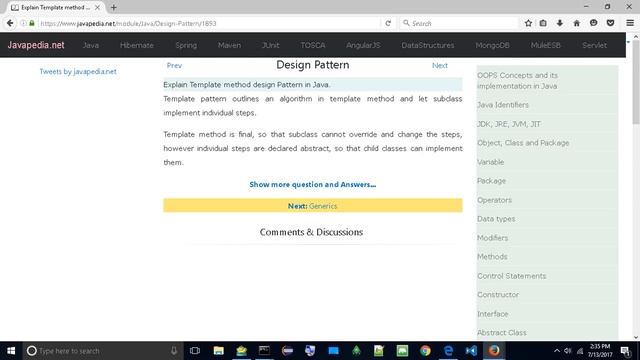Open the Operators sidebar topic
This screenshot has height=360, width=640.
pos(494,200)
